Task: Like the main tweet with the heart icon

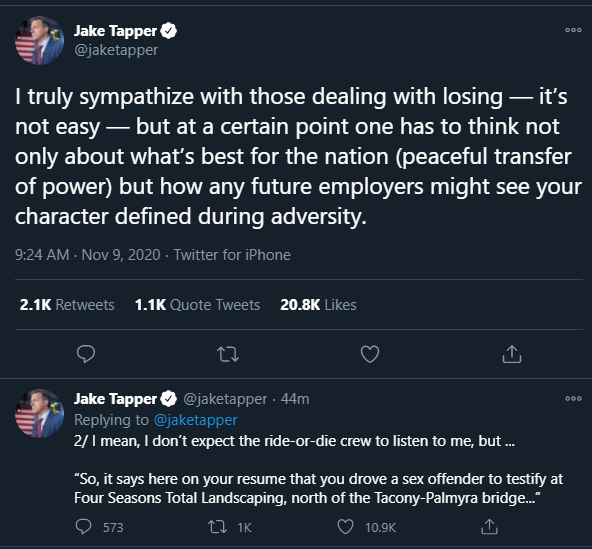Action: pyautogui.click(x=370, y=354)
